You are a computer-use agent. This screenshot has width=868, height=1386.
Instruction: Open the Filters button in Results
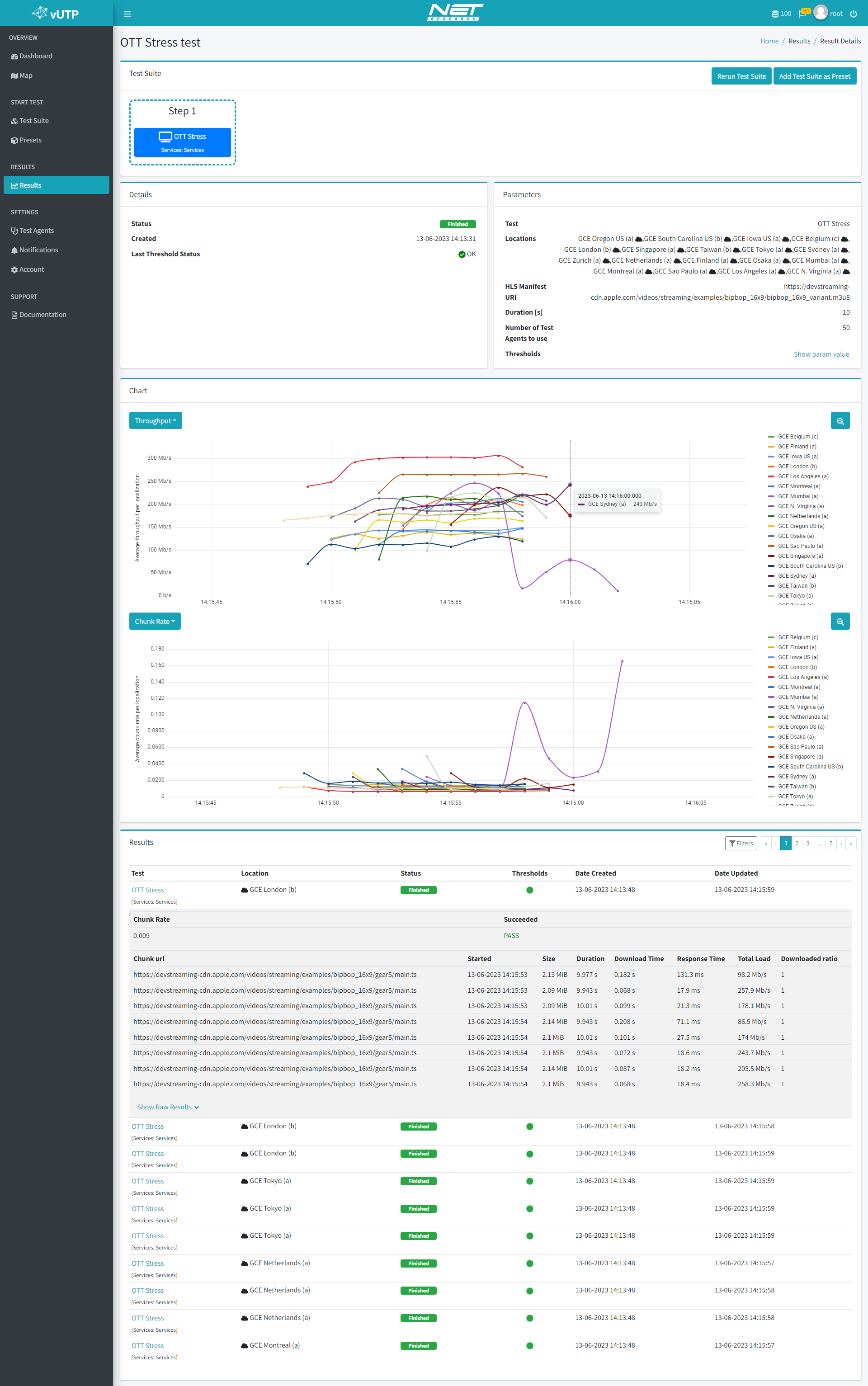tap(741, 844)
